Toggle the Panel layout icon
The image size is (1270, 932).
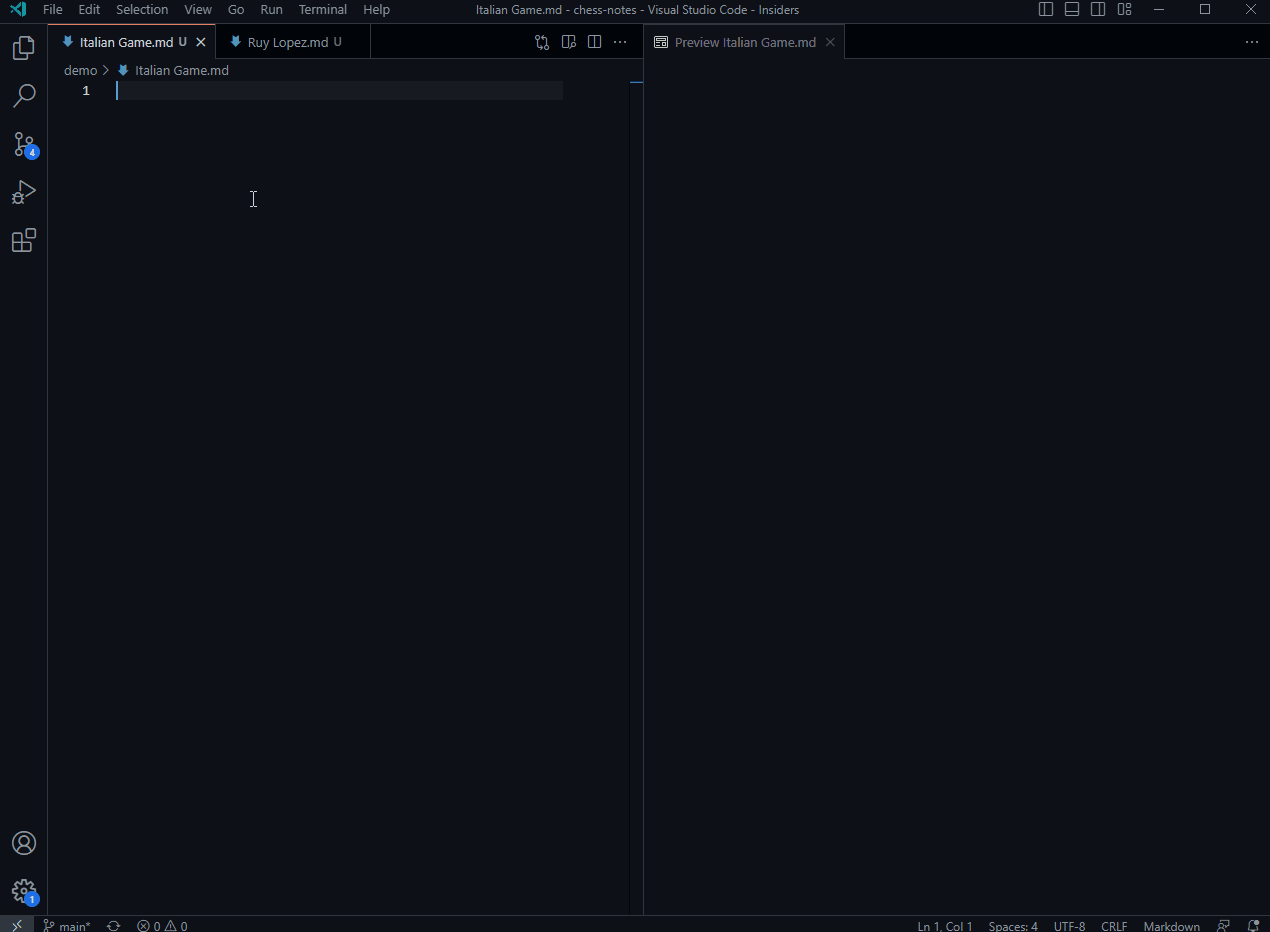point(1072,10)
